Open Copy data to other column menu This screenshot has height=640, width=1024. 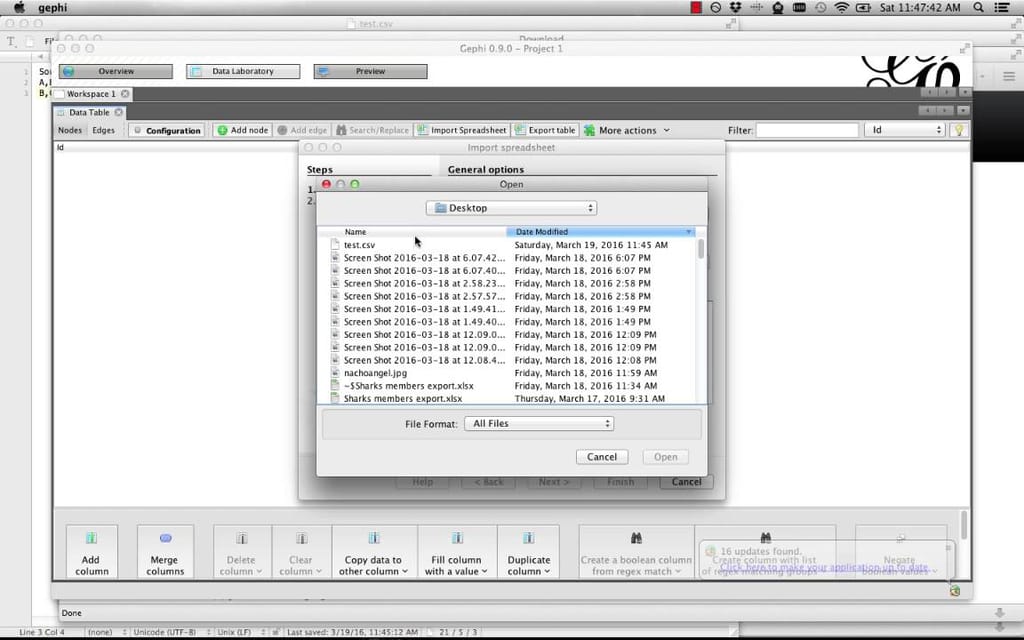click(x=374, y=552)
